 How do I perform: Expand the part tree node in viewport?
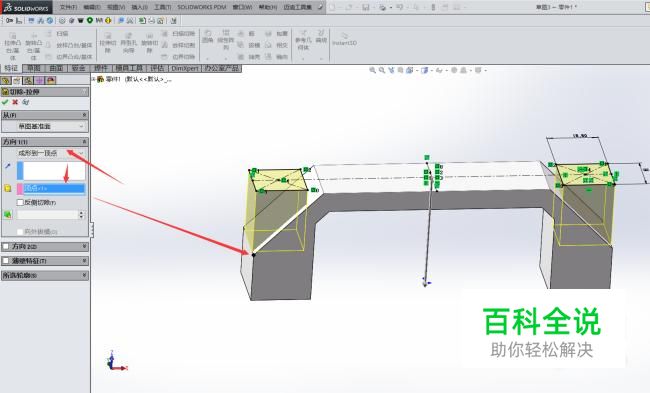(93, 79)
